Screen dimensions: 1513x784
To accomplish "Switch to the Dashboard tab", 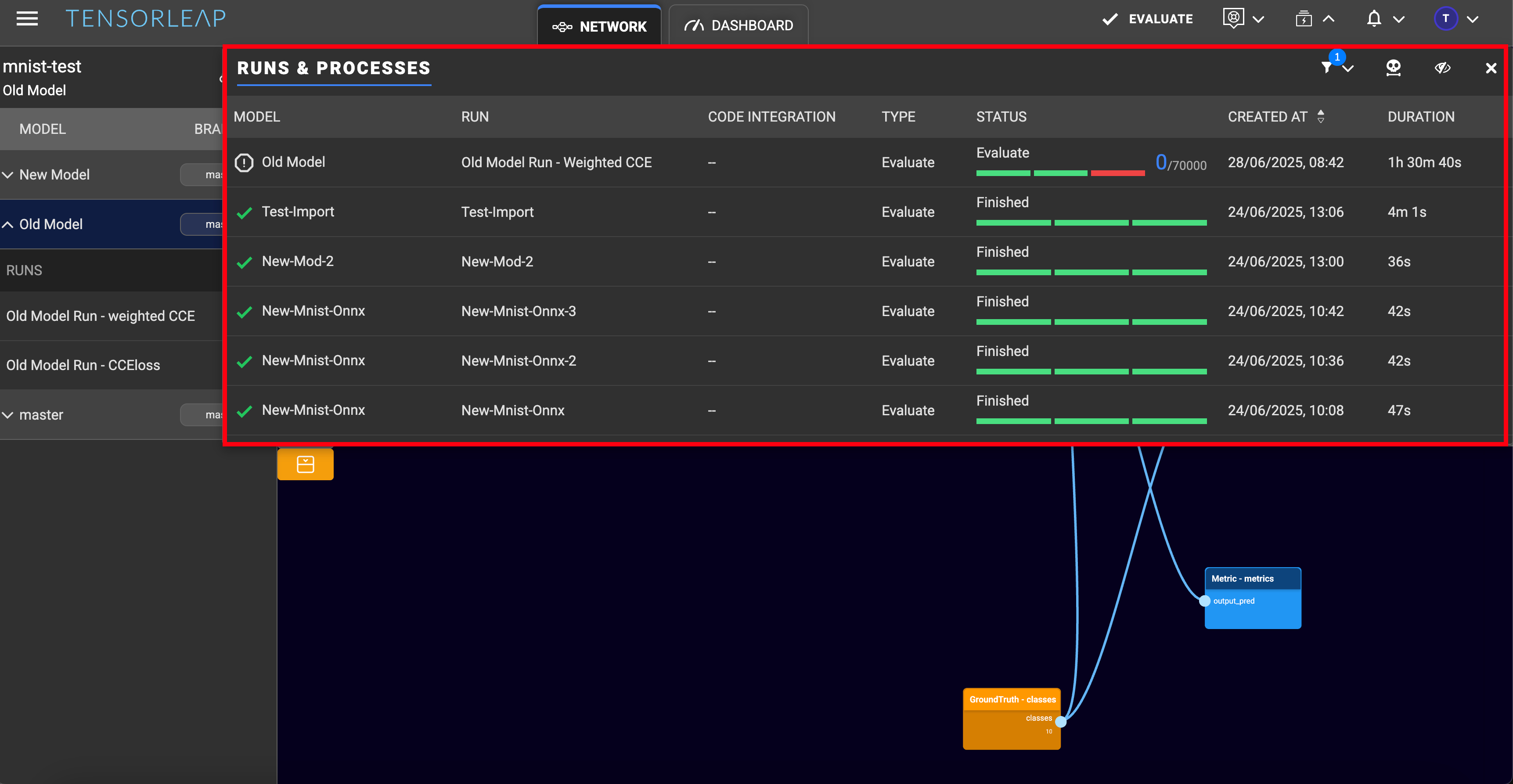I will pyautogui.click(x=738, y=25).
